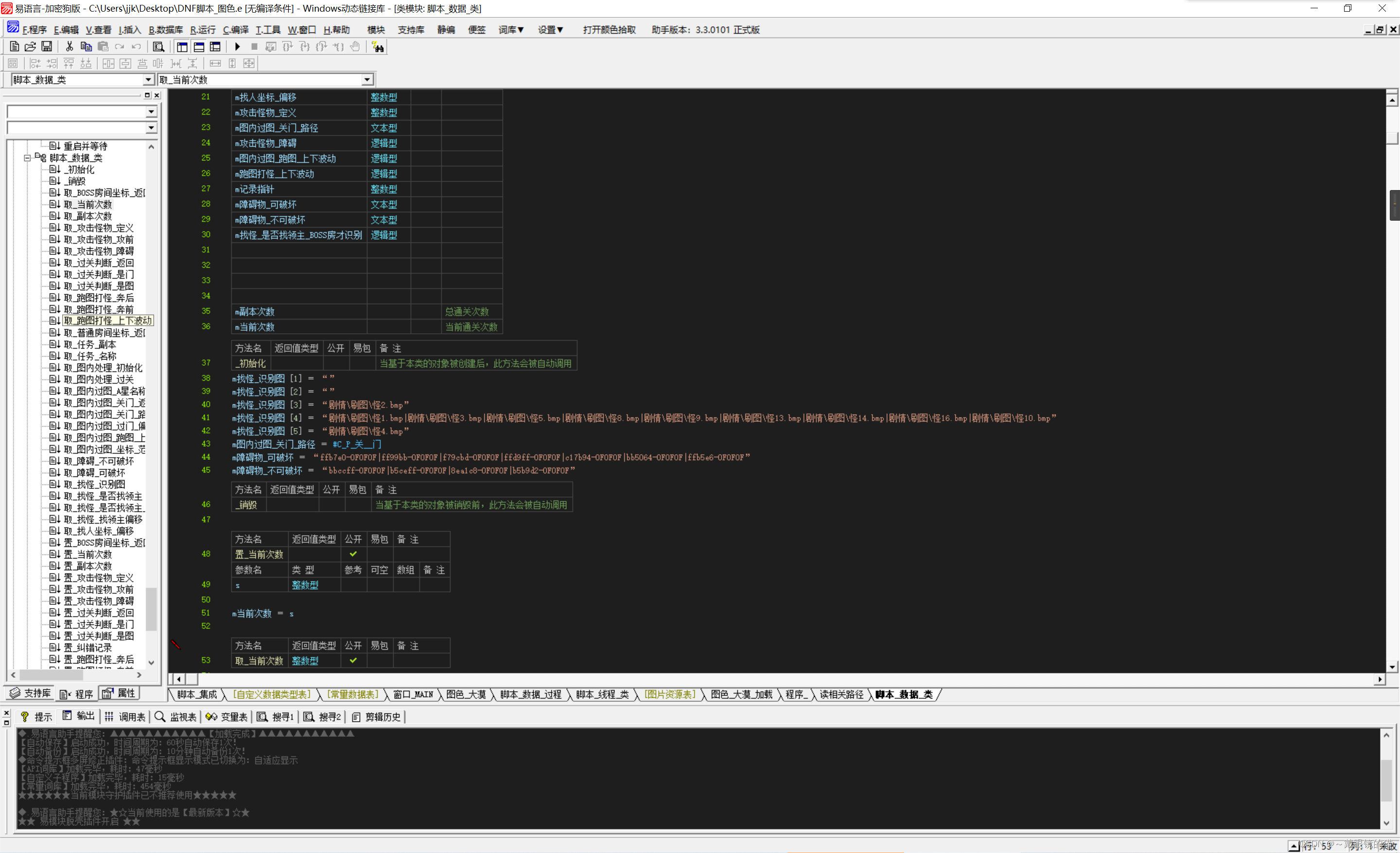Open the 支持库 panel tab button
This screenshot has width=1400, height=853.
coord(31,694)
